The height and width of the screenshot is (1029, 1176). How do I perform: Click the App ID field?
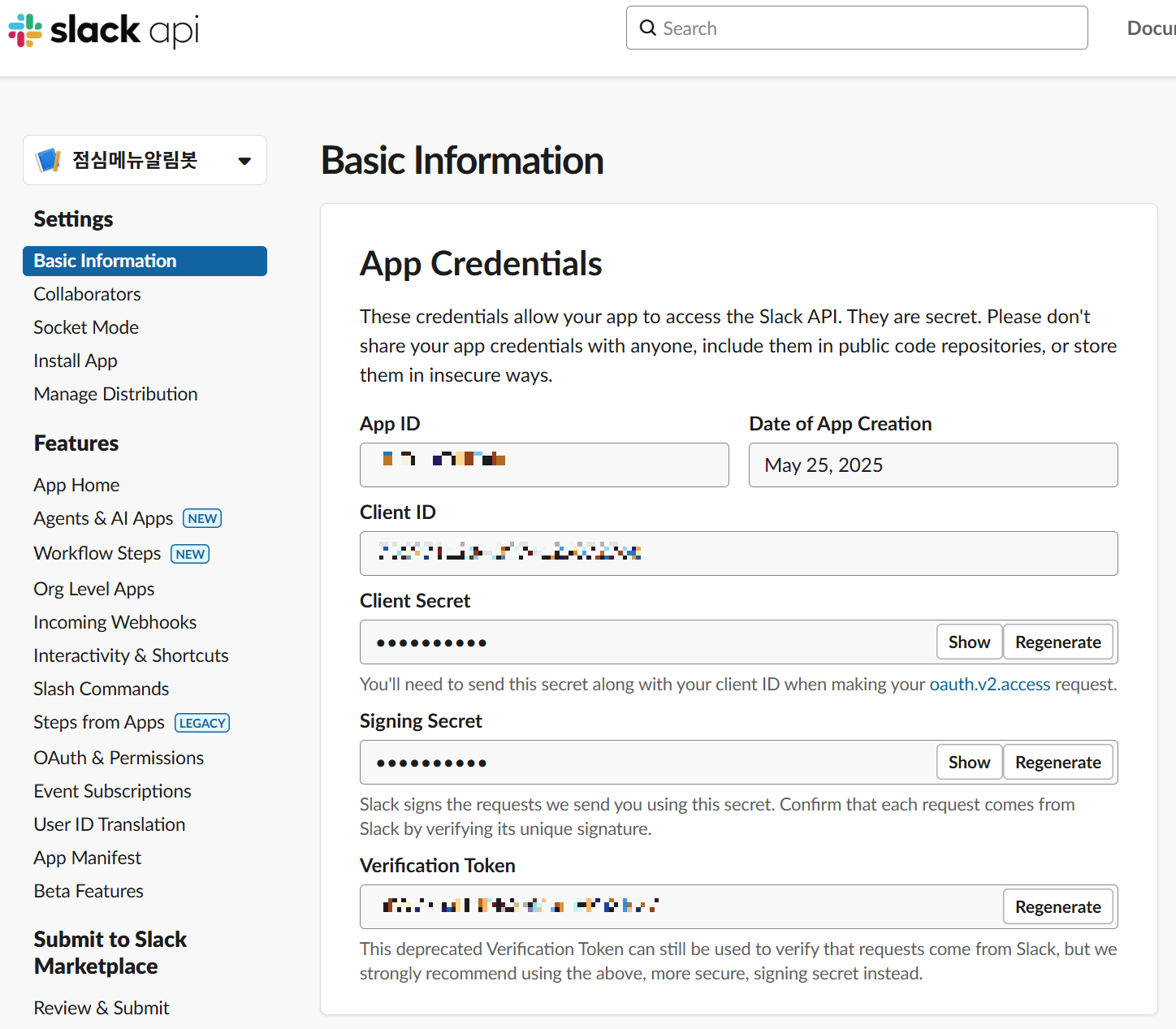[x=544, y=465]
